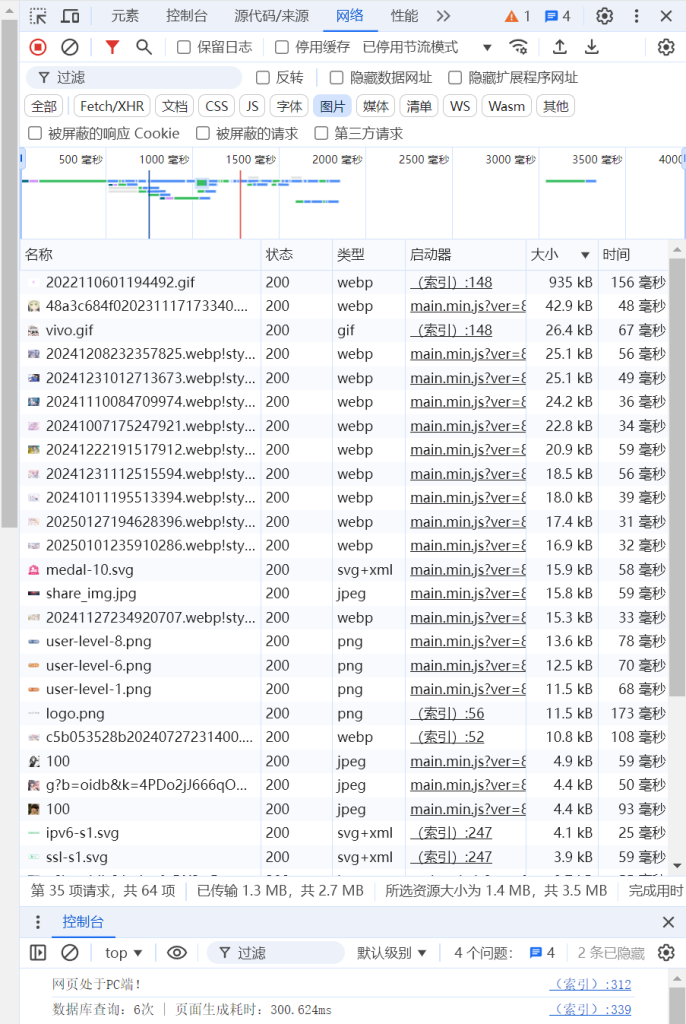Select the 控制台 drawer tab
This screenshot has width=686, height=1024.
(83, 921)
